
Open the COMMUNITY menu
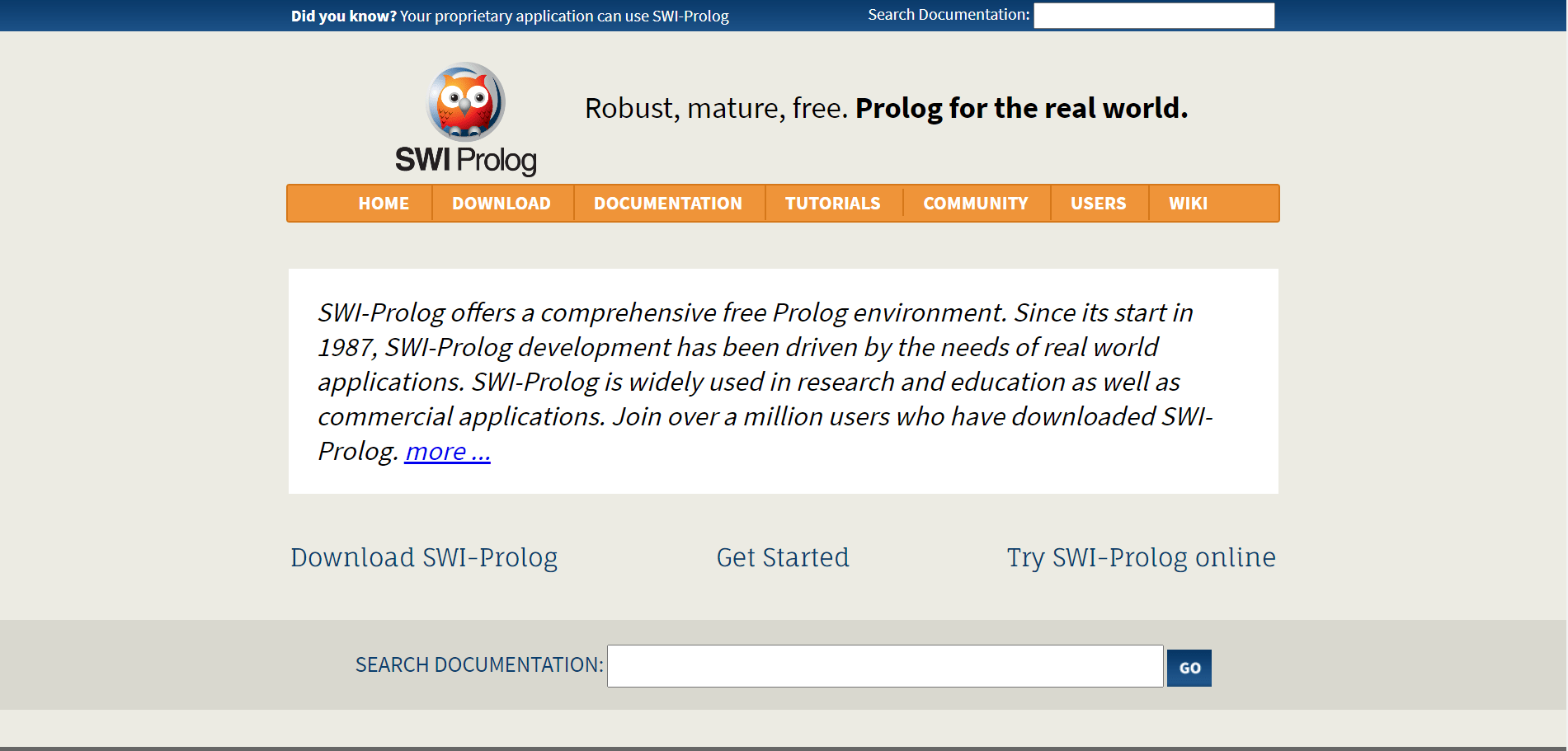coord(976,204)
